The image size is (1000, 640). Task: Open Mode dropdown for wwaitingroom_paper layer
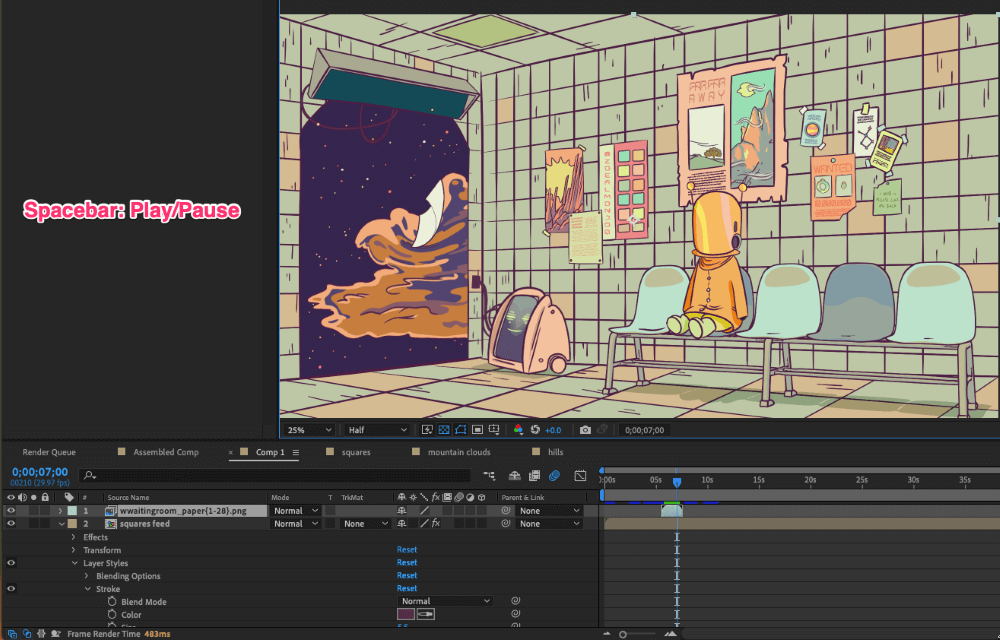pyautogui.click(x=295, y=511)
